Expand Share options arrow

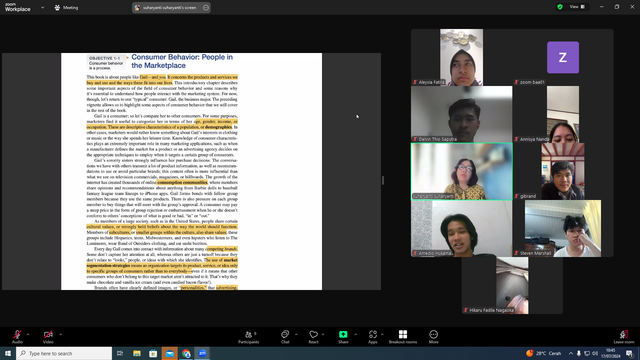pos(355,334)
